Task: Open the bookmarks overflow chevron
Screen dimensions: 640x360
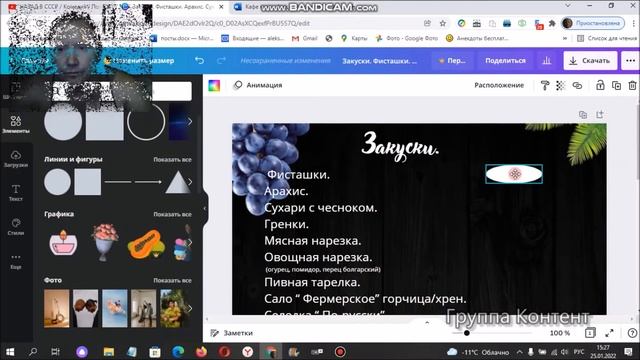Action: tap(565, 38)
